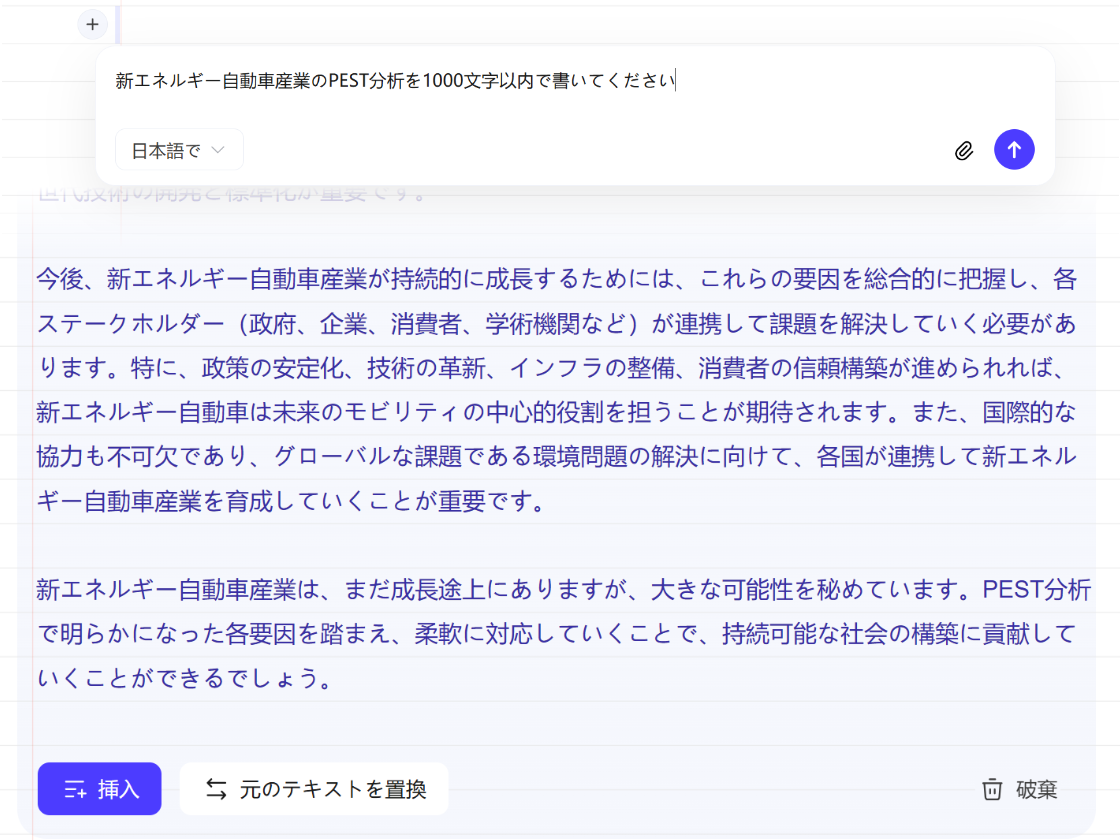1120x840 pixels.
Task: Click 元のテキストを置換 to replace original text
Action: pos(314,788)
